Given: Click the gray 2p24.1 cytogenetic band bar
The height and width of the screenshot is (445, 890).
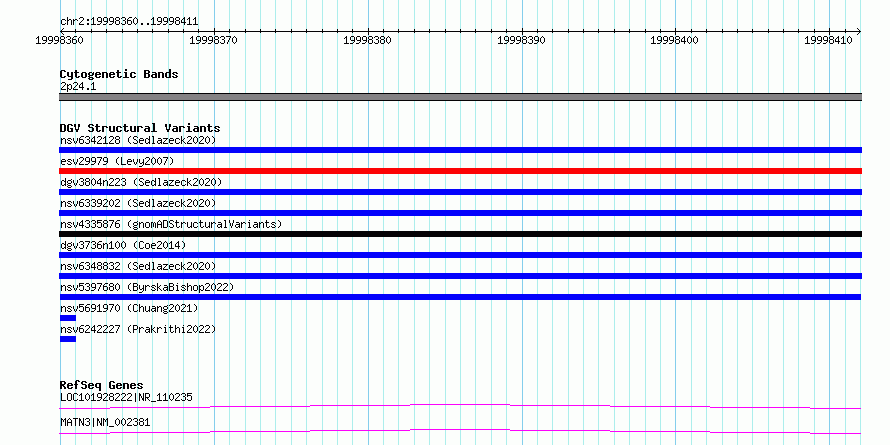Looking at the screenshot, I should click(x=460, y=97).
